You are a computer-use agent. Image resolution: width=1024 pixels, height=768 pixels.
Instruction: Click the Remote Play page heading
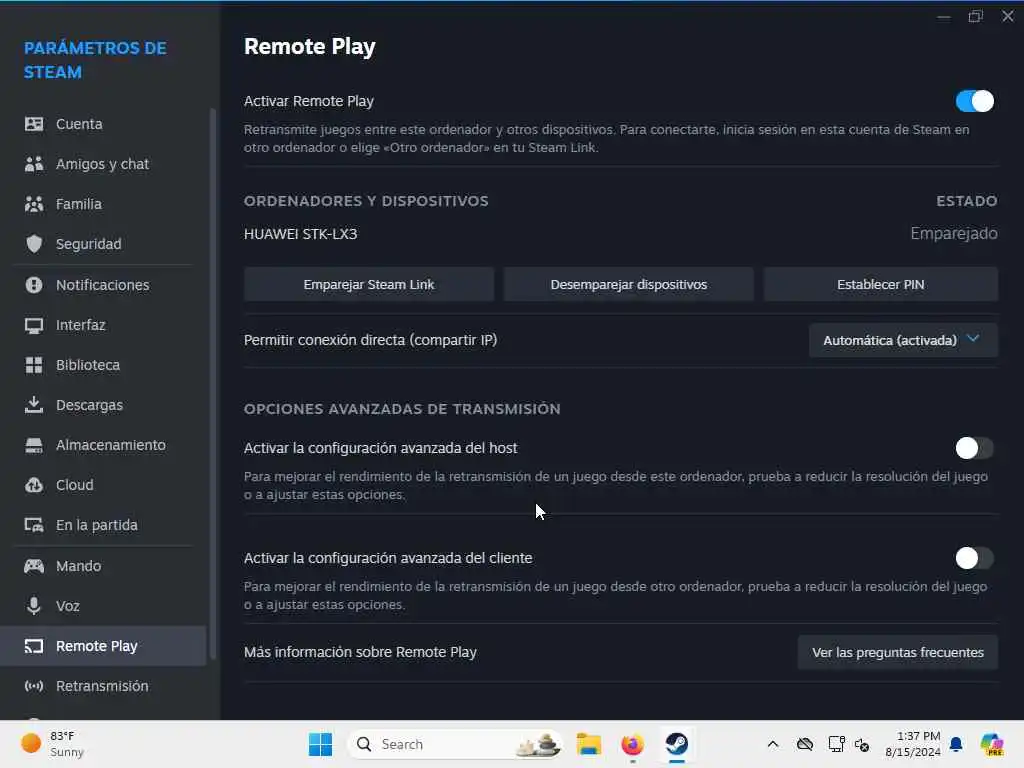[310, 46]
